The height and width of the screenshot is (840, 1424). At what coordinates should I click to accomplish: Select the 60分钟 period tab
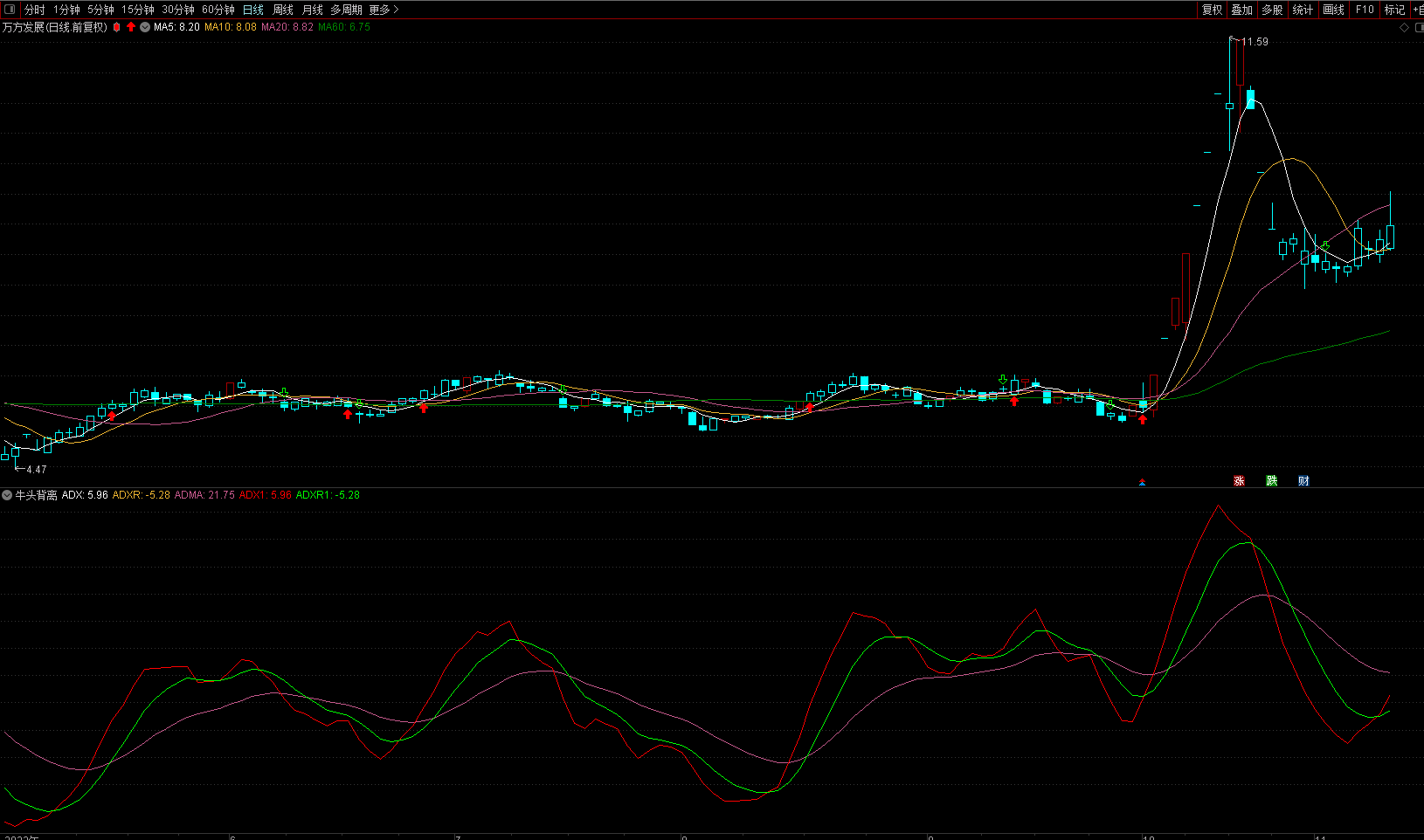tap(218, 10)
